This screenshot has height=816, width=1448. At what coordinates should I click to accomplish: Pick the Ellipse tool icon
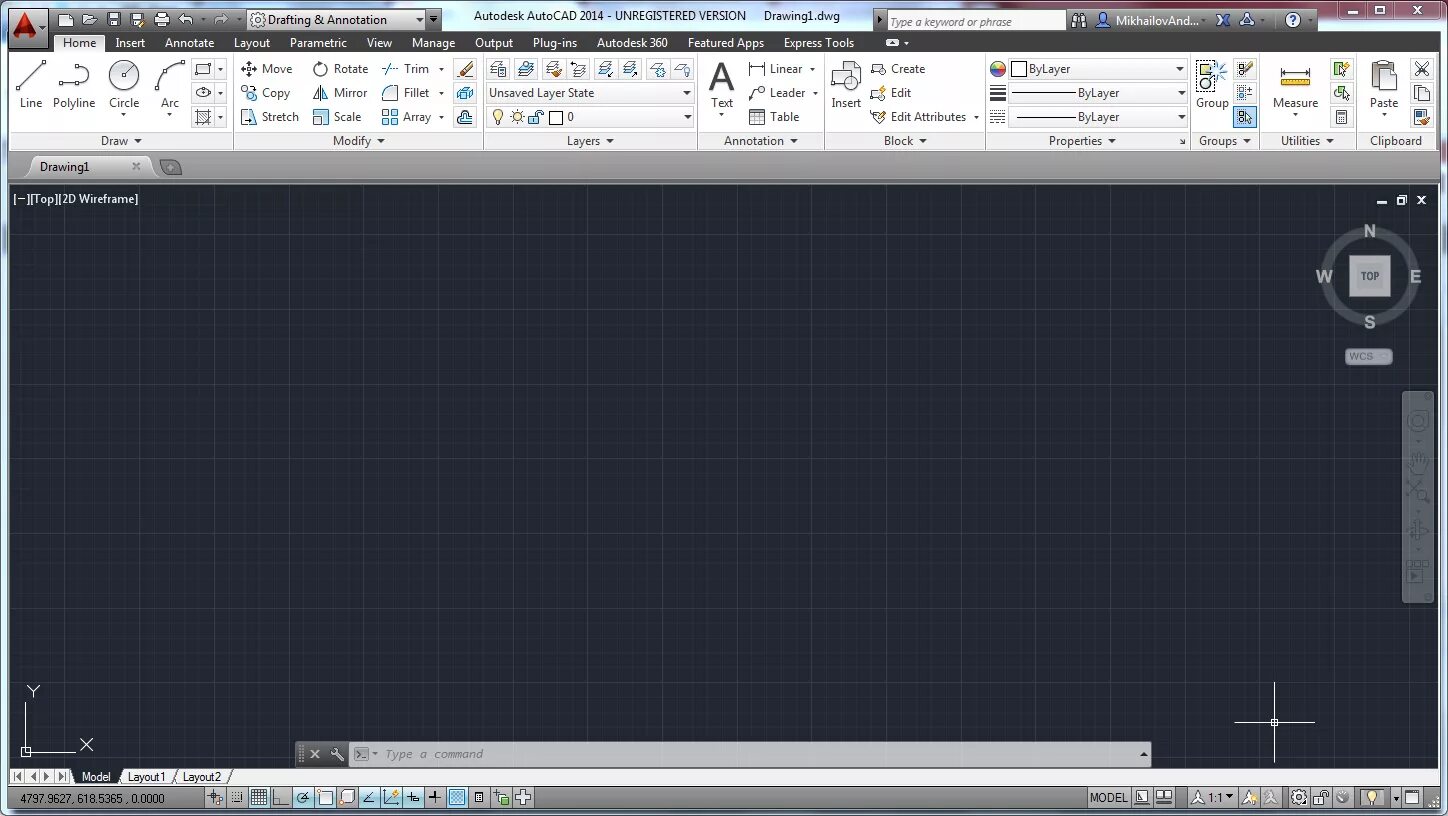(x=203, y=93)
